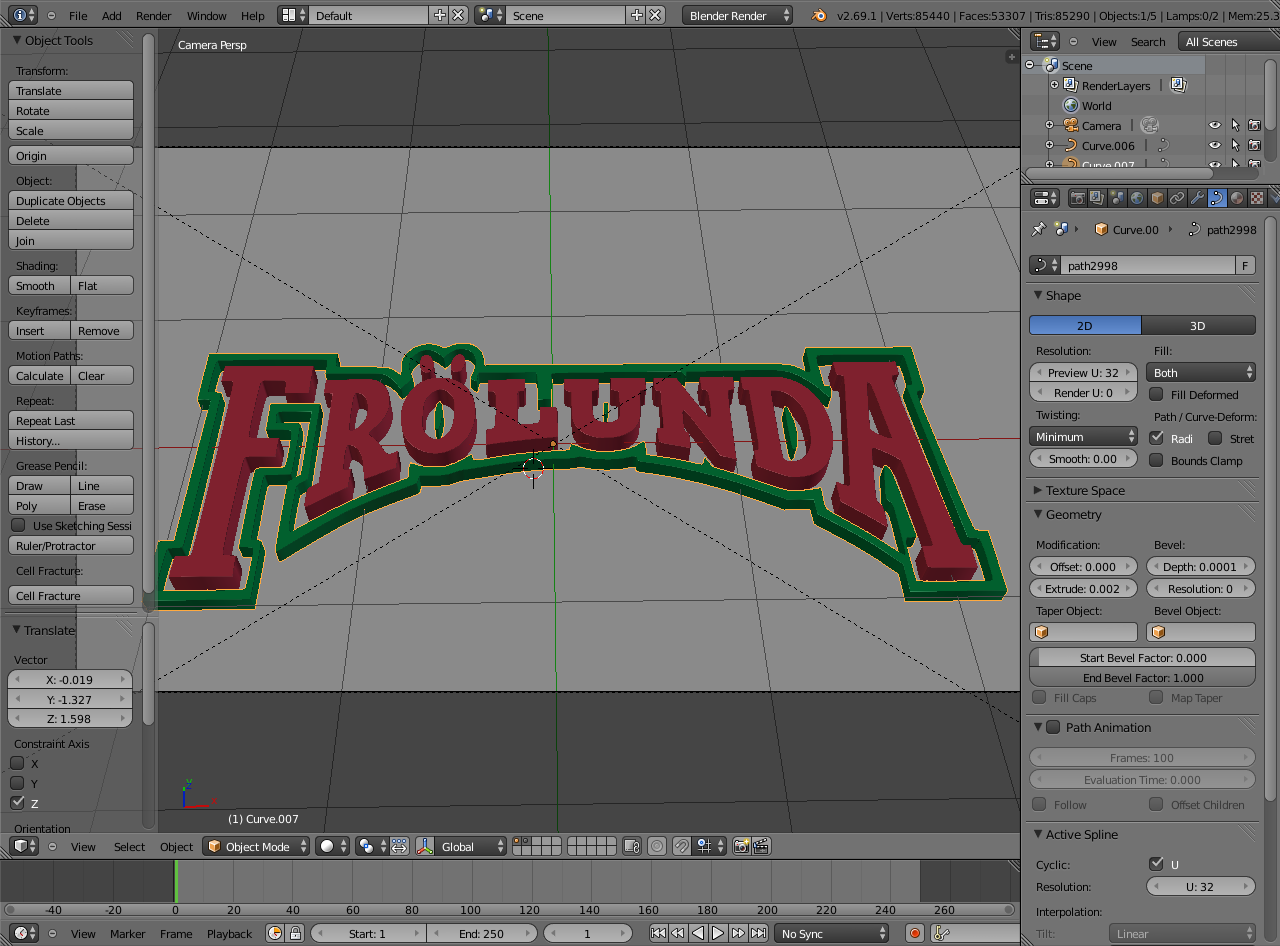Open the 3D View editor type selector
The width and height of the screenshot is (1280, 946).
coord(23,846)
